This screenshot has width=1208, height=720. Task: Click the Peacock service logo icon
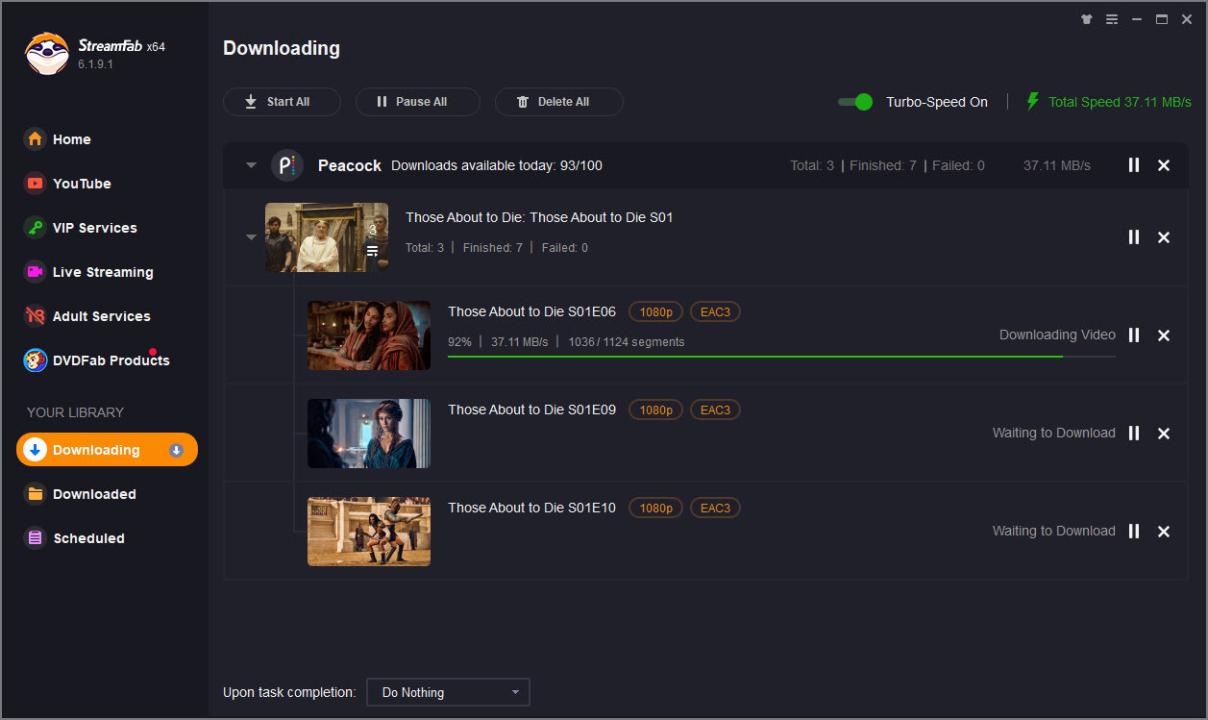coord(287,165)
